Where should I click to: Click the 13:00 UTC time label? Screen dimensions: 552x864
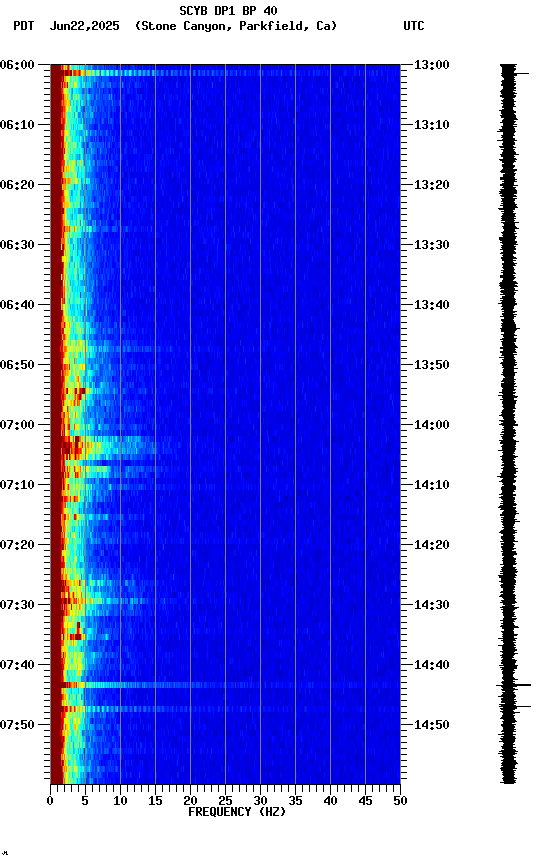point(431,65)
